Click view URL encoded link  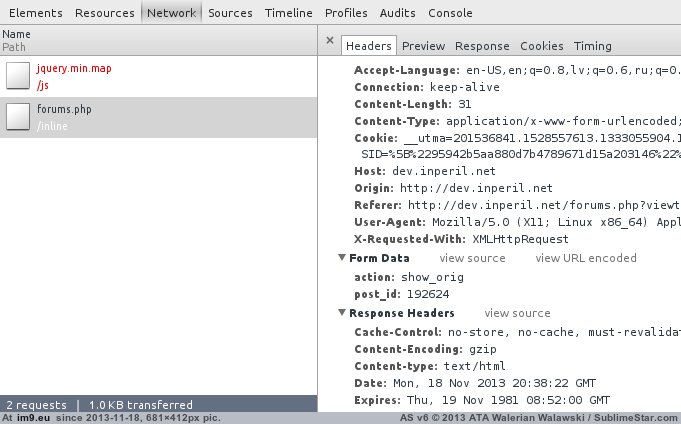click(x=585, y=258)
